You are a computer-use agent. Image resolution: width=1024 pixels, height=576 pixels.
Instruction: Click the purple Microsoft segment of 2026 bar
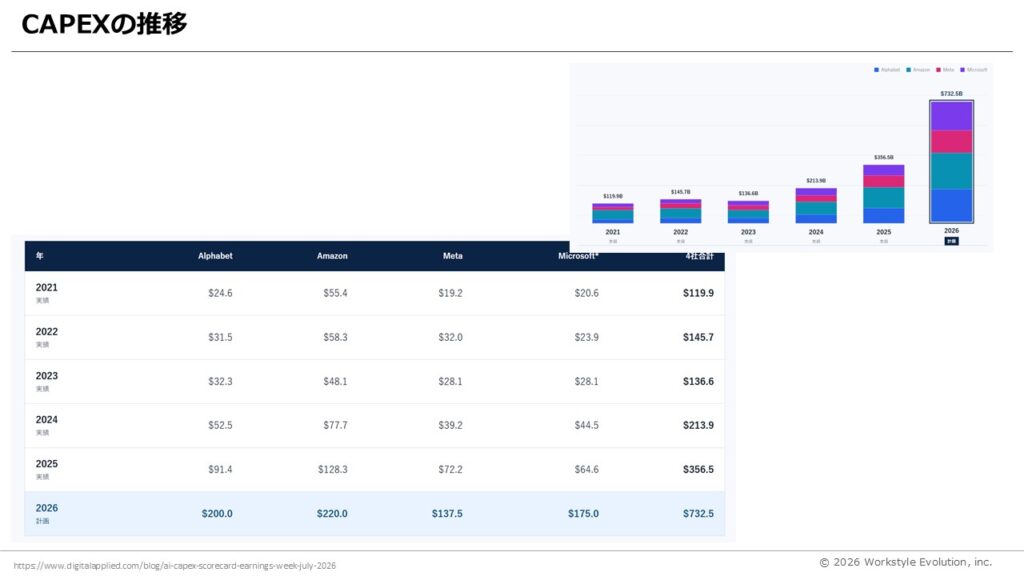point(952,116)
